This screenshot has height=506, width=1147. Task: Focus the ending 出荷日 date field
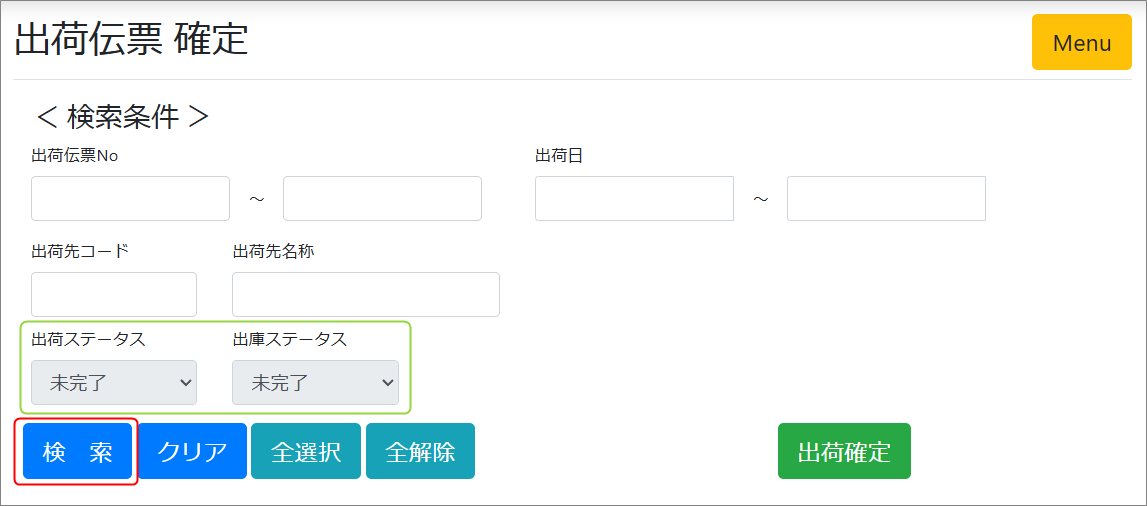pyautogui.click(x=886, y=198)
